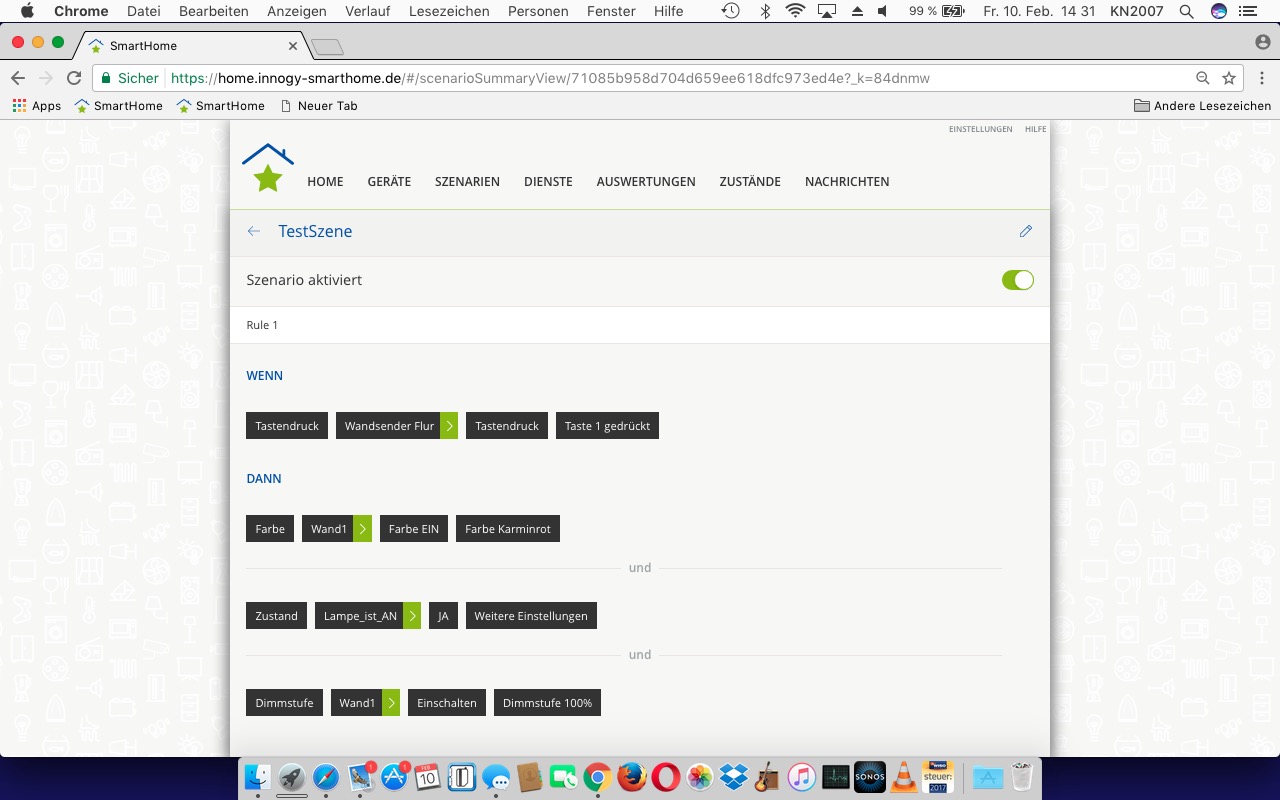Click the back arrow beside TestSzene

click(x=254, y=231)
